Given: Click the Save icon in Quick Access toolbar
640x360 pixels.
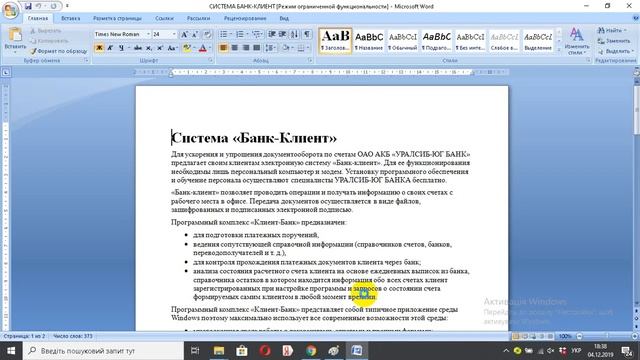Looking at the screenshot, I should click(x=28, y=6).
